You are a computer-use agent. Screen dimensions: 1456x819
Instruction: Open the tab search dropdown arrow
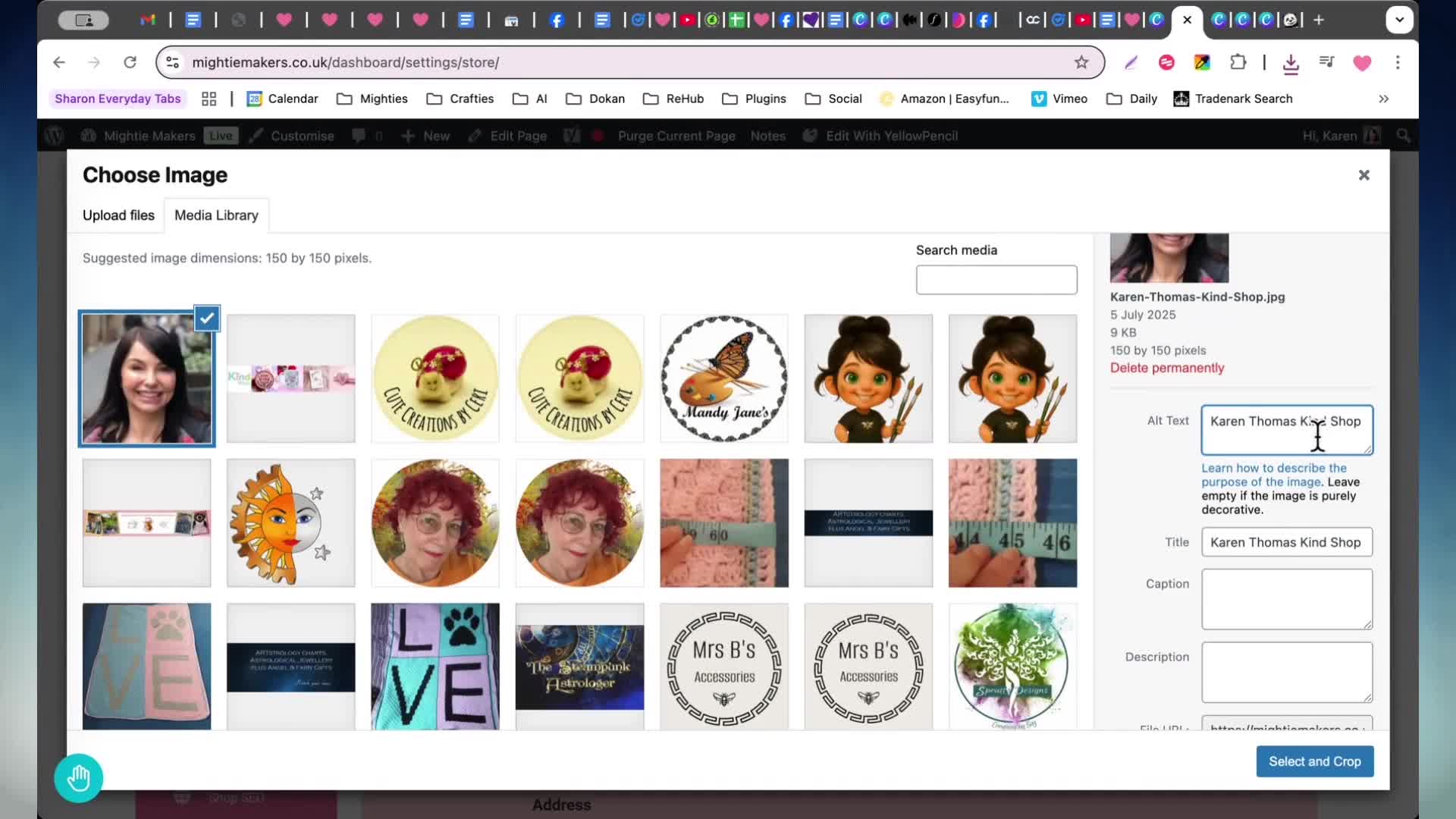1399,20
